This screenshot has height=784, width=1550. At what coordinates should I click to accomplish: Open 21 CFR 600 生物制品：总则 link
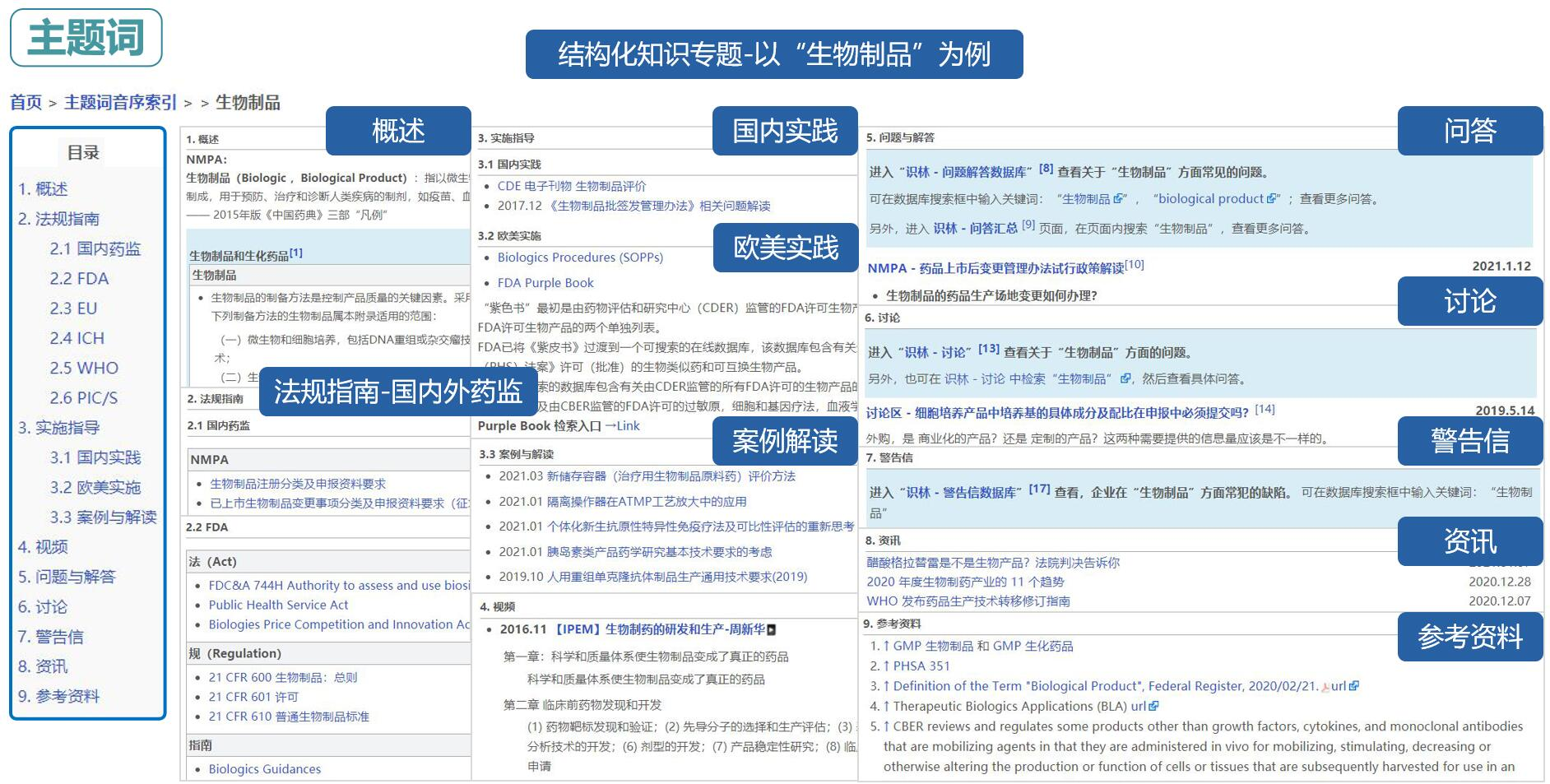tap(283, 677)
